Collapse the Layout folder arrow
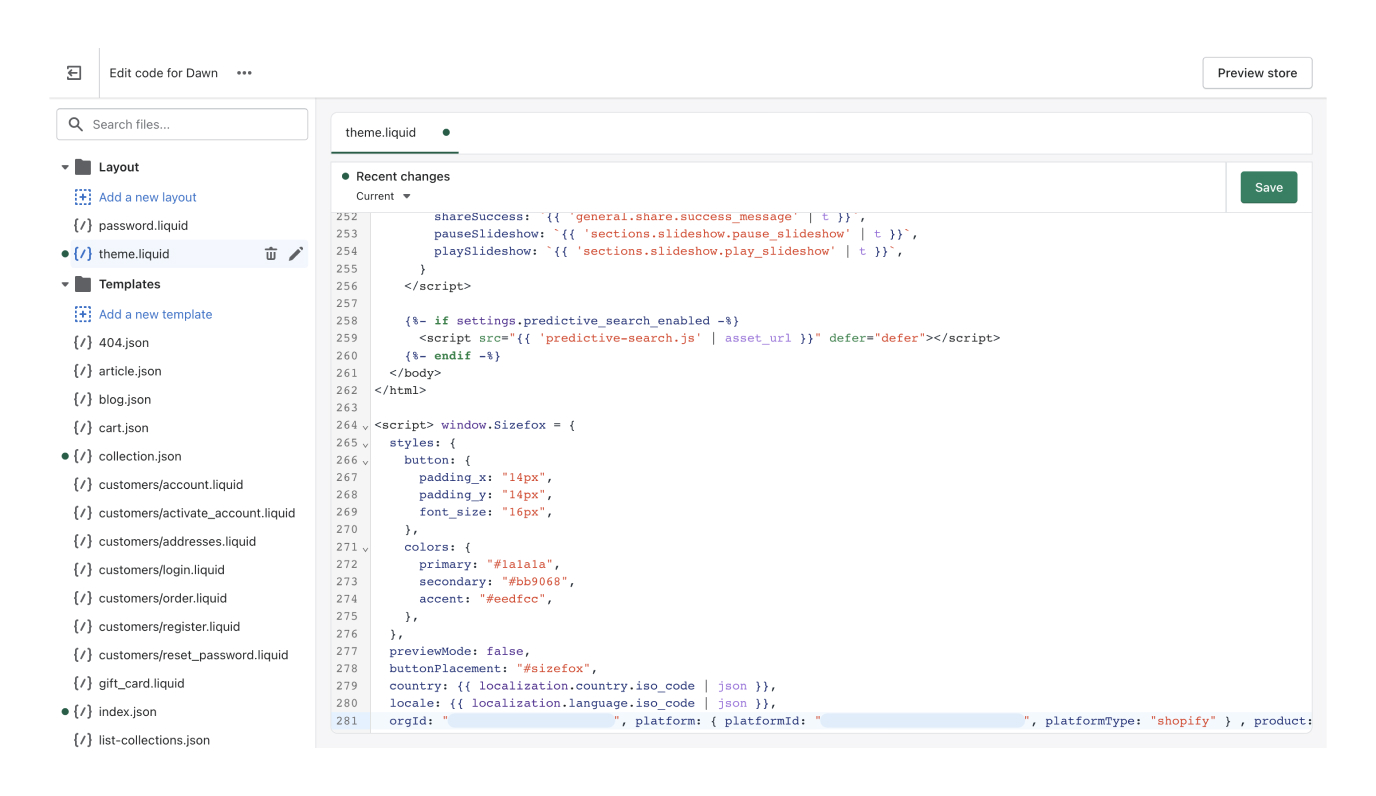Image resolution: width=1376 pixels, height=796 pixels. click(65, 168)
